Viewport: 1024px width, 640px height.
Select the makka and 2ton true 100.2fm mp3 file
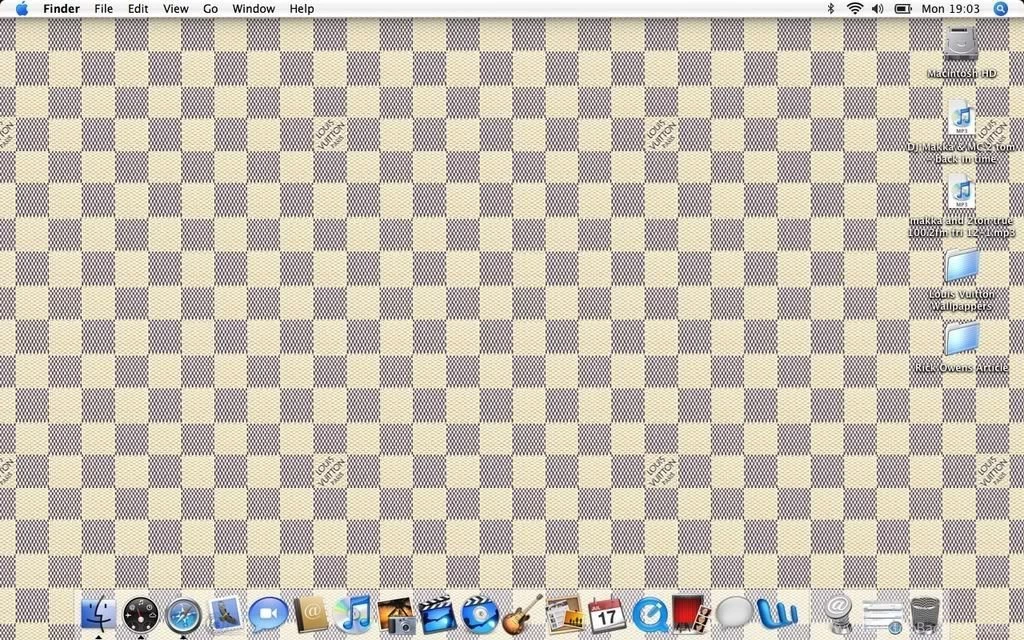point(961,191)
